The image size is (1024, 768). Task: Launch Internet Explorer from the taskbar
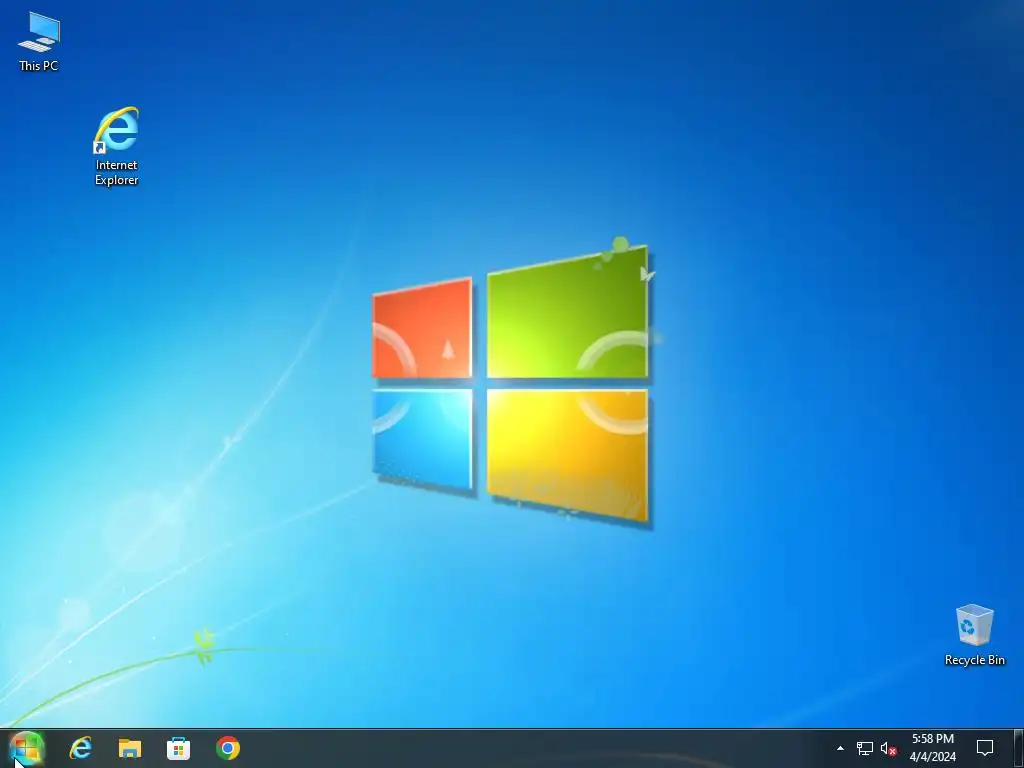click(x=80, y=748)
